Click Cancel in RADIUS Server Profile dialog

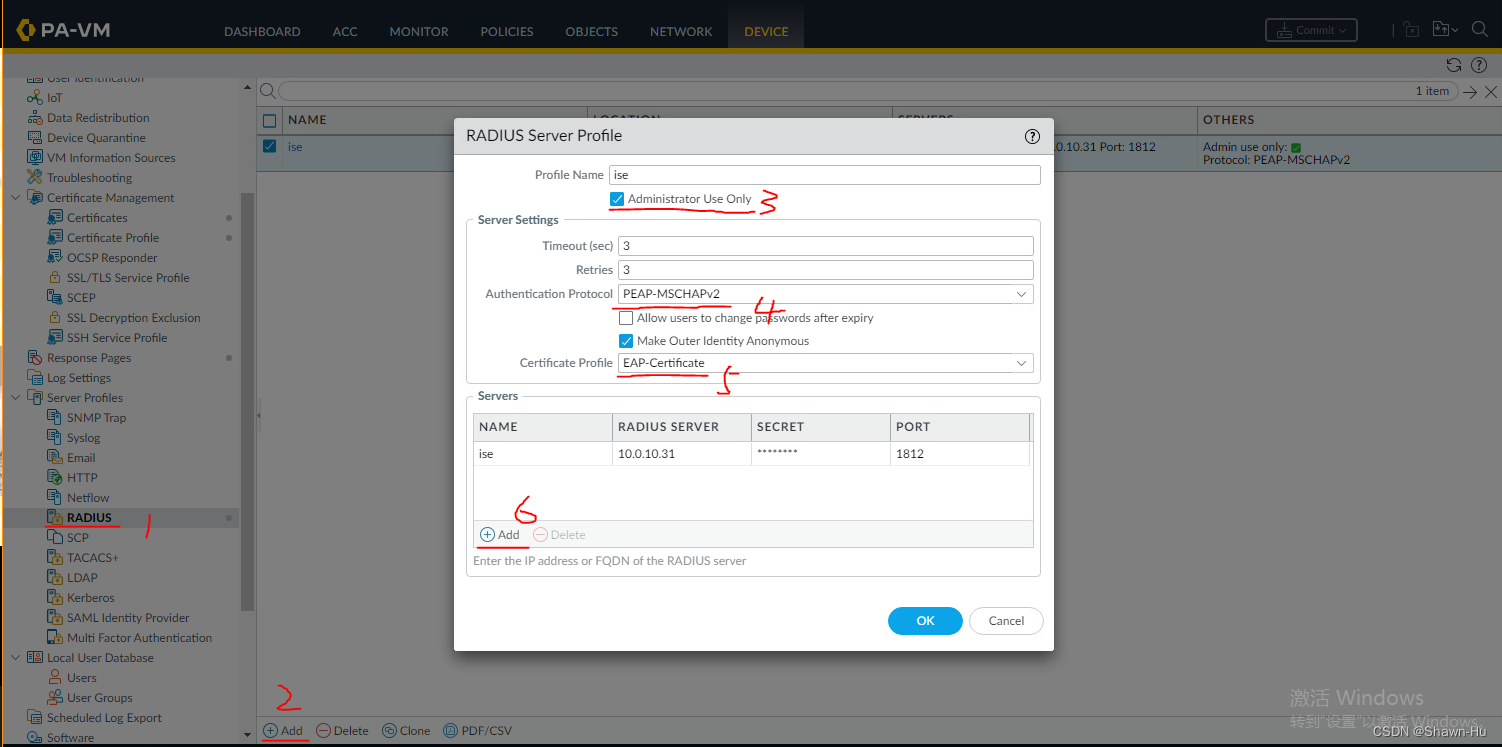[x=1006, y=621]
